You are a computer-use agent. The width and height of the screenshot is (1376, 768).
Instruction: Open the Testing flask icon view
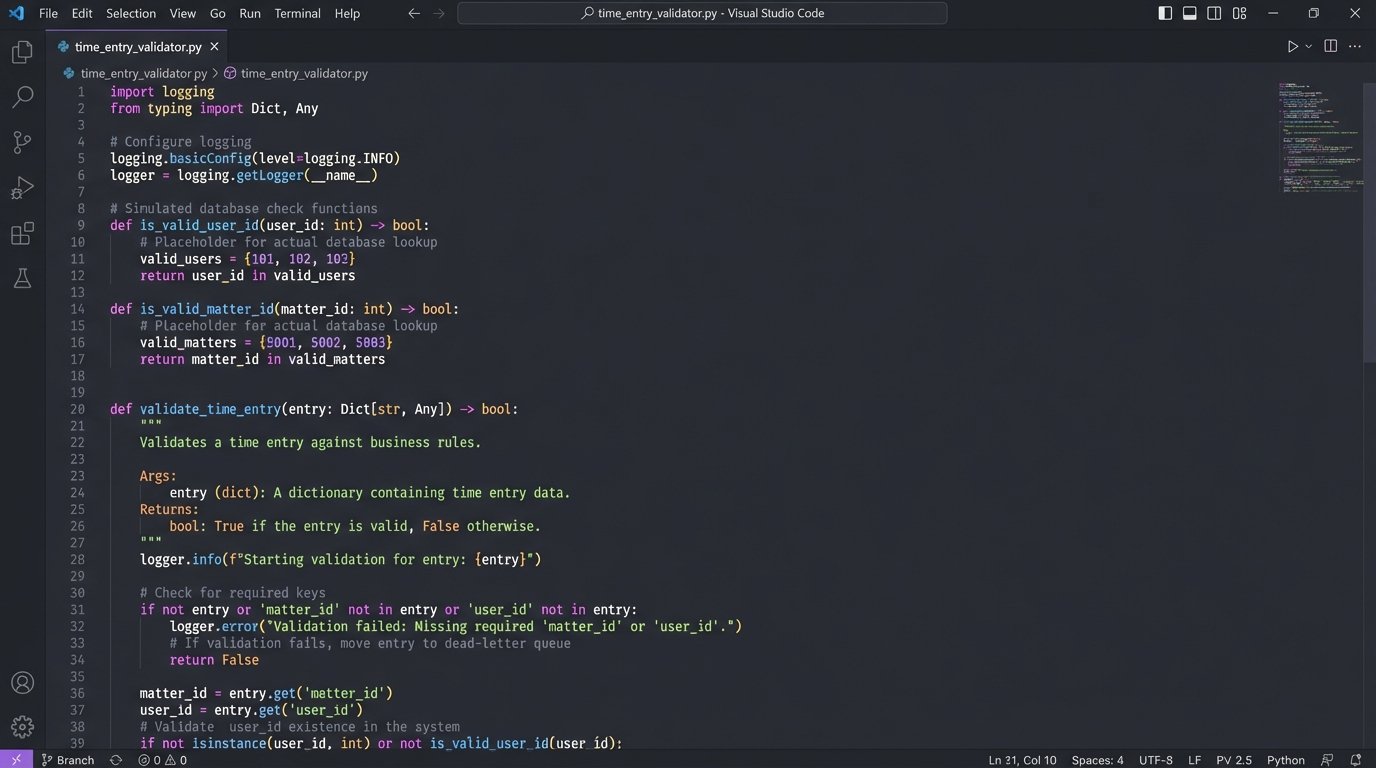coord(22,279)
